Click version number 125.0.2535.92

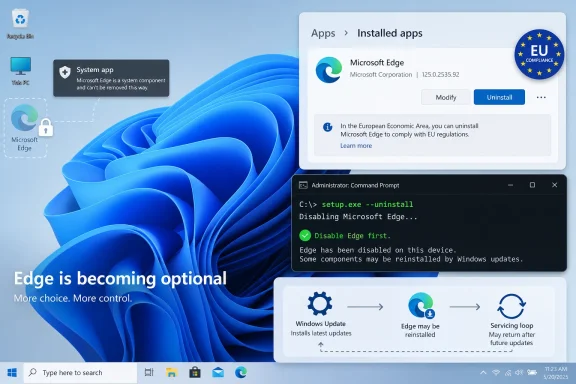pos(440,75)
